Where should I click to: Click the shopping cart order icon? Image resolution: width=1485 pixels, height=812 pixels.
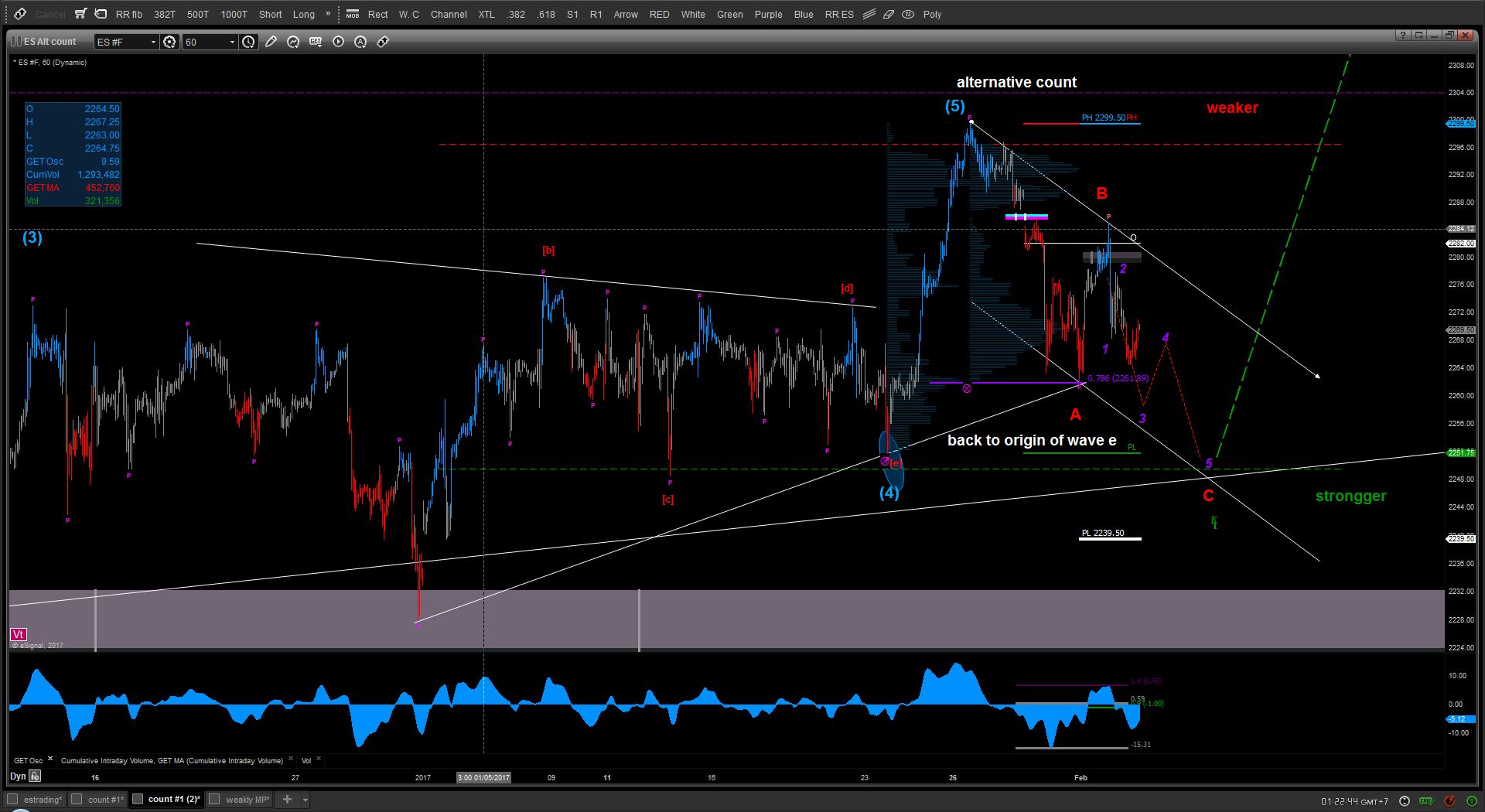point(80,14)
